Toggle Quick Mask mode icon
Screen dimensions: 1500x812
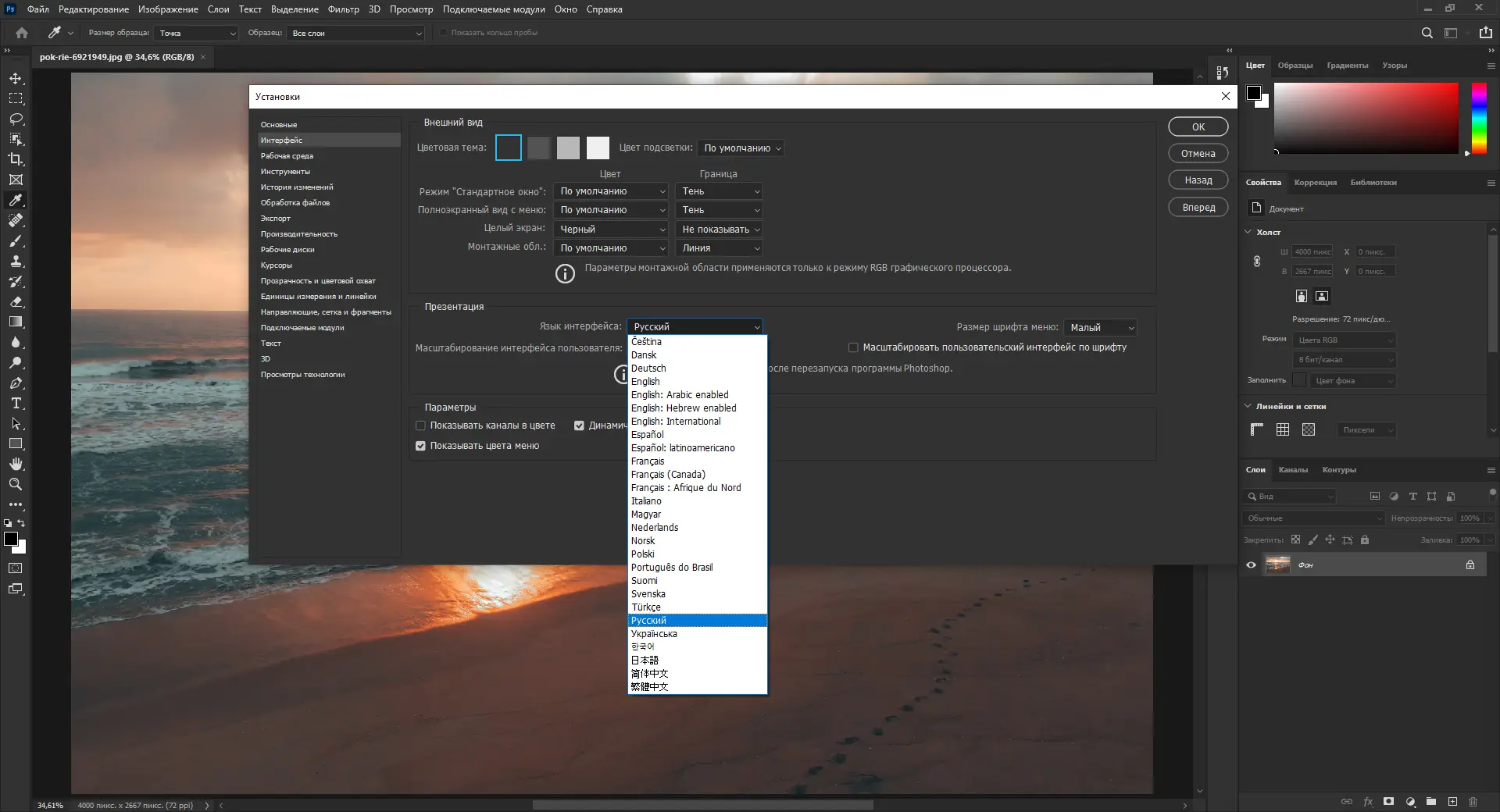(x=16, y=568)
